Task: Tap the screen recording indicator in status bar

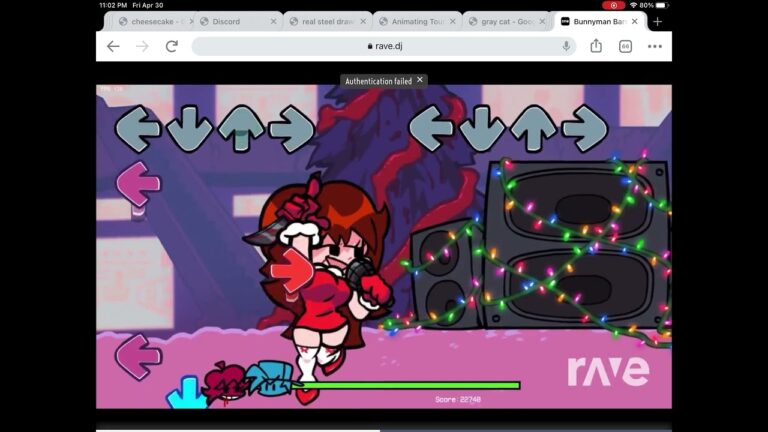Action: pyautogui.click(x=613, y=5)
